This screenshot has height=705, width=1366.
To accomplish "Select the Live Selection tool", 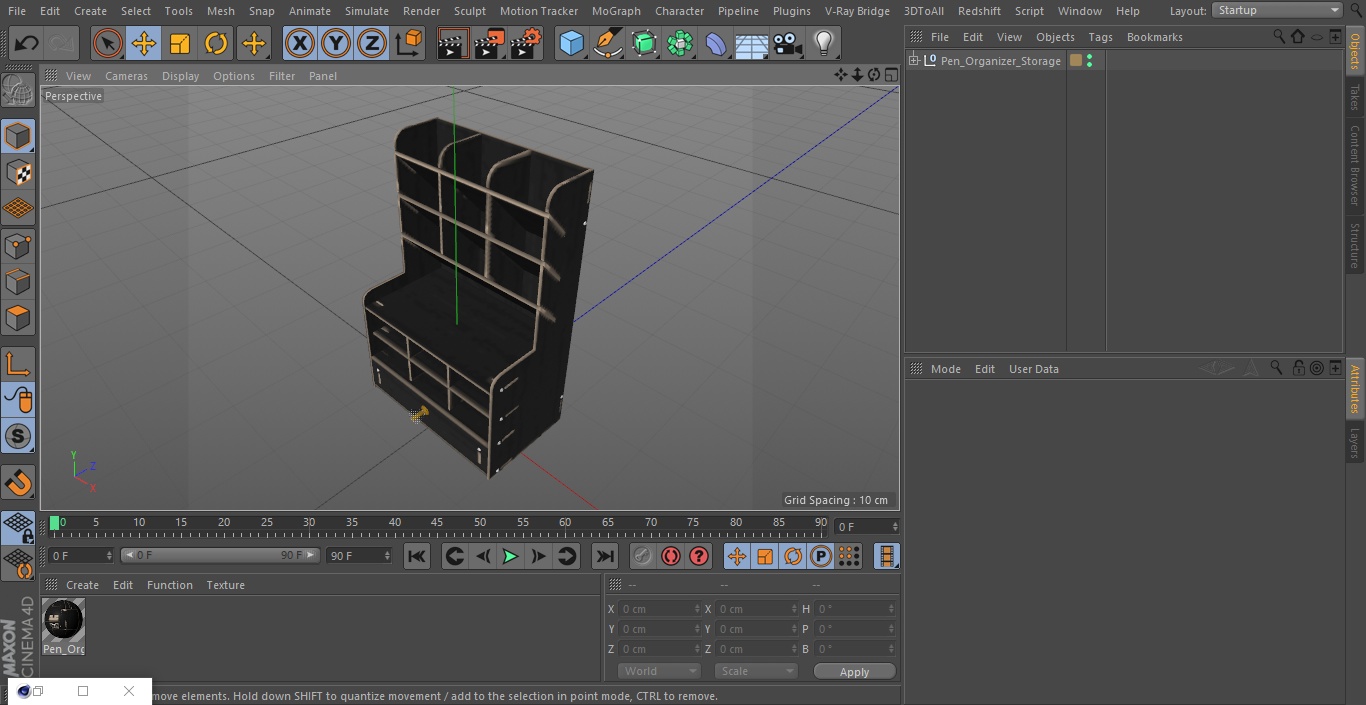I will pyautogui.click(x=108, y=44).
